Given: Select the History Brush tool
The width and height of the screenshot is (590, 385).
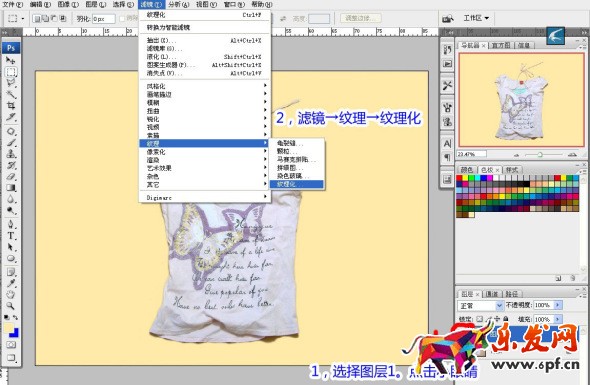Looking at the screenshot, I should [x=11, y=165].
